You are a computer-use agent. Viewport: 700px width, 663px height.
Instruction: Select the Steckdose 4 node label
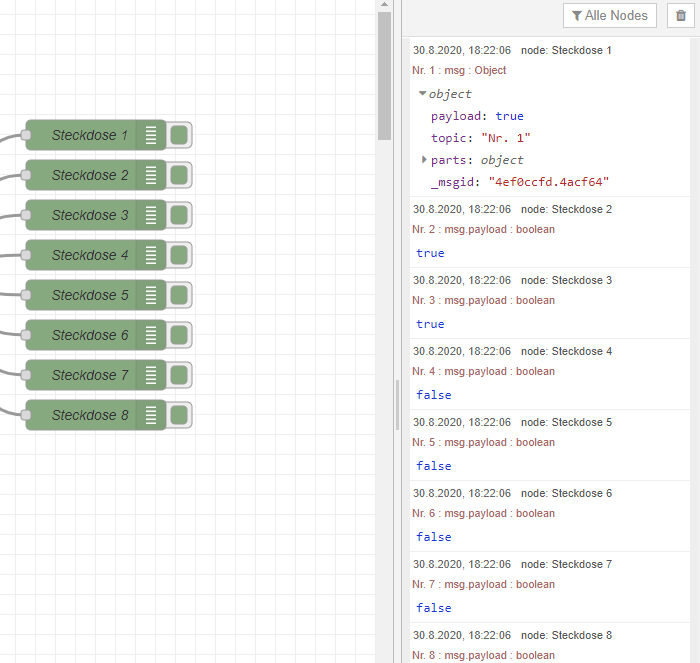point(90,255)
